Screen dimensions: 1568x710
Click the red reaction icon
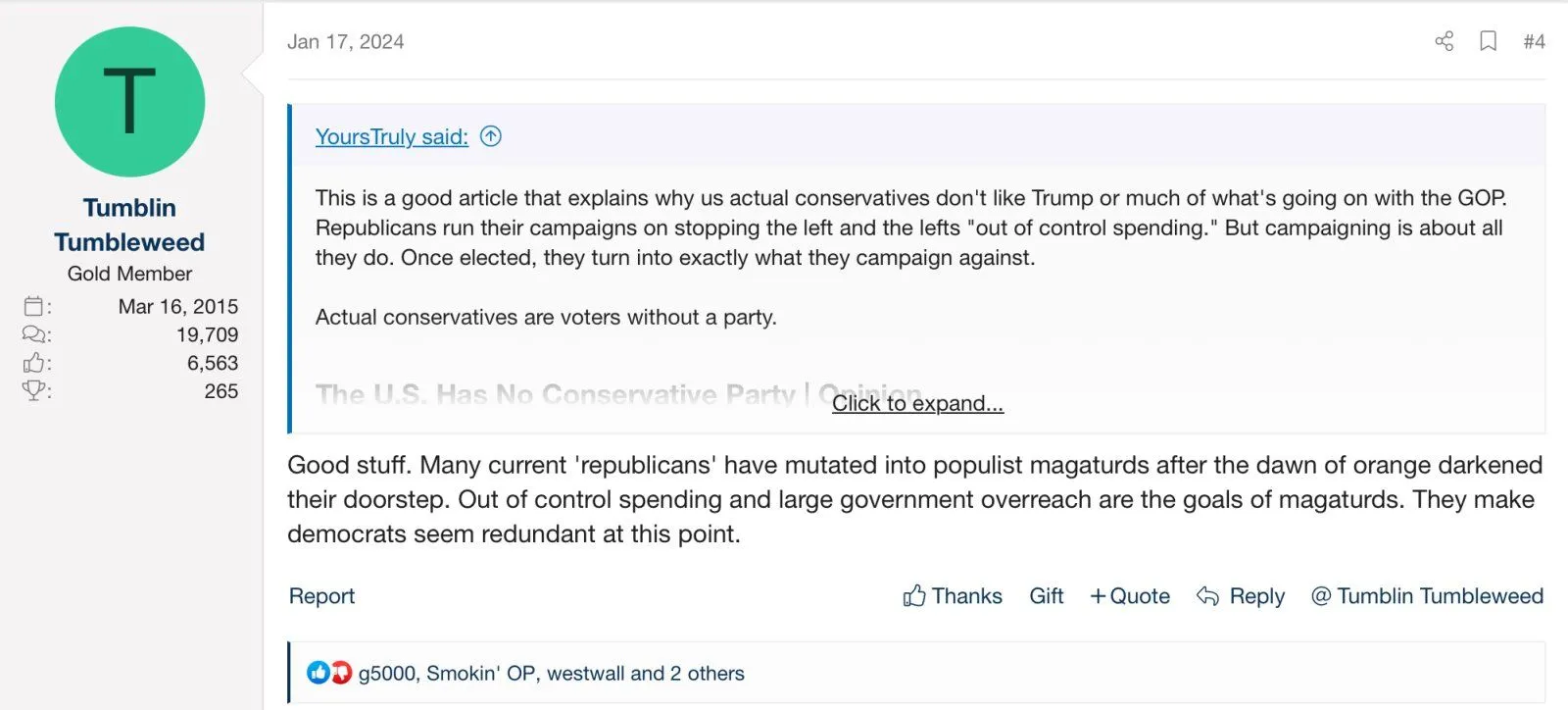341,673
